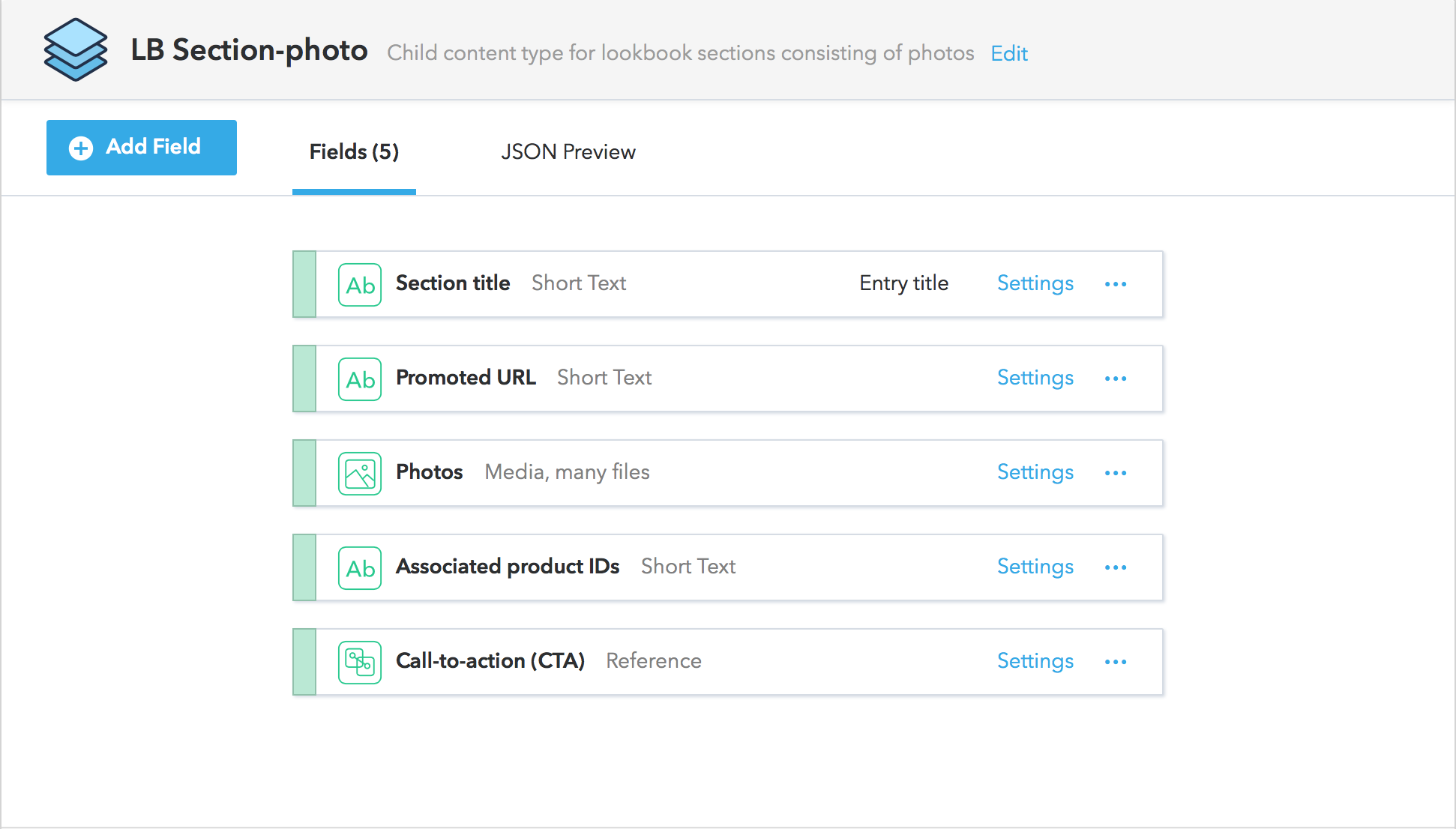Click the stacked-layers content type icon
Viewport: 1456px width, 829px height.
click(75, 49)
